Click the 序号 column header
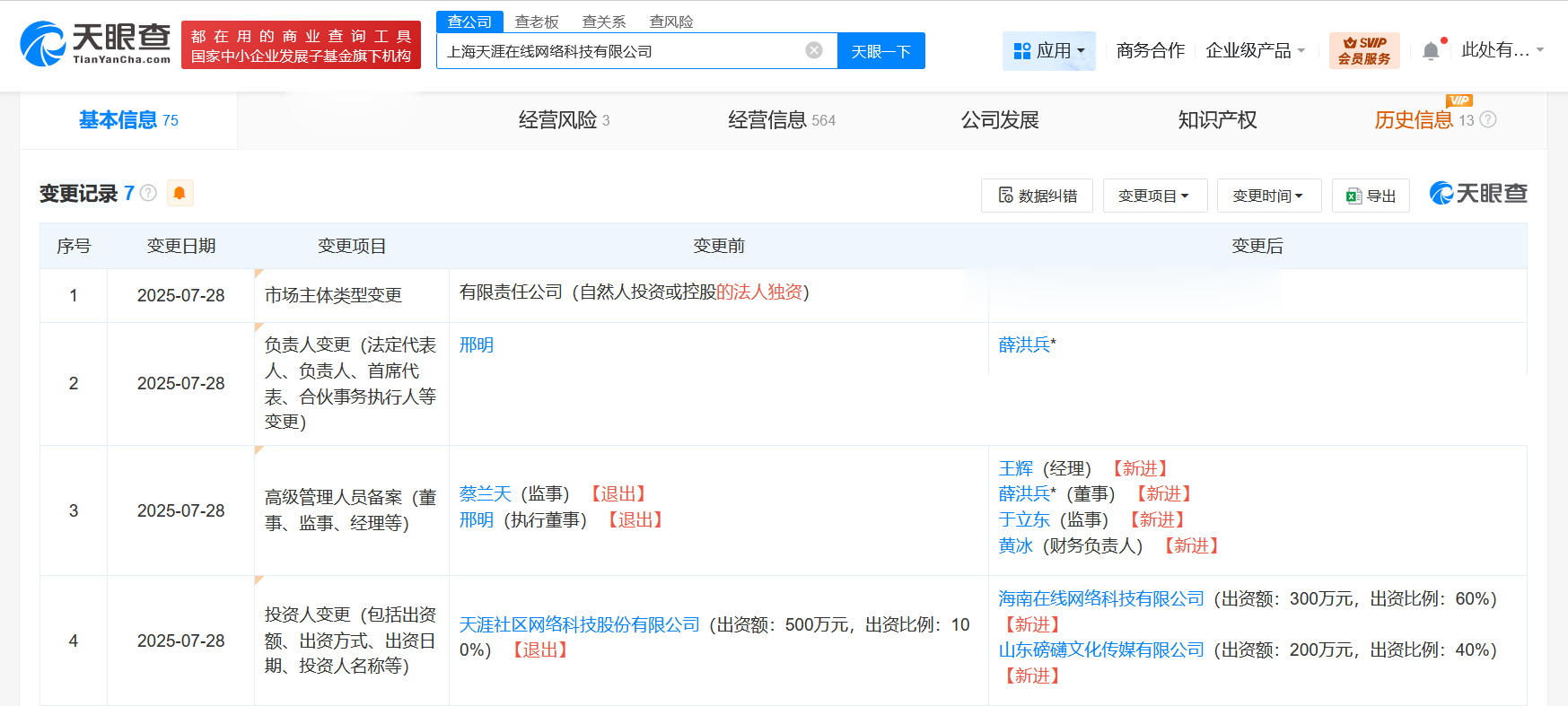Viewport: 1568px width, 706px height. (74, 246)
